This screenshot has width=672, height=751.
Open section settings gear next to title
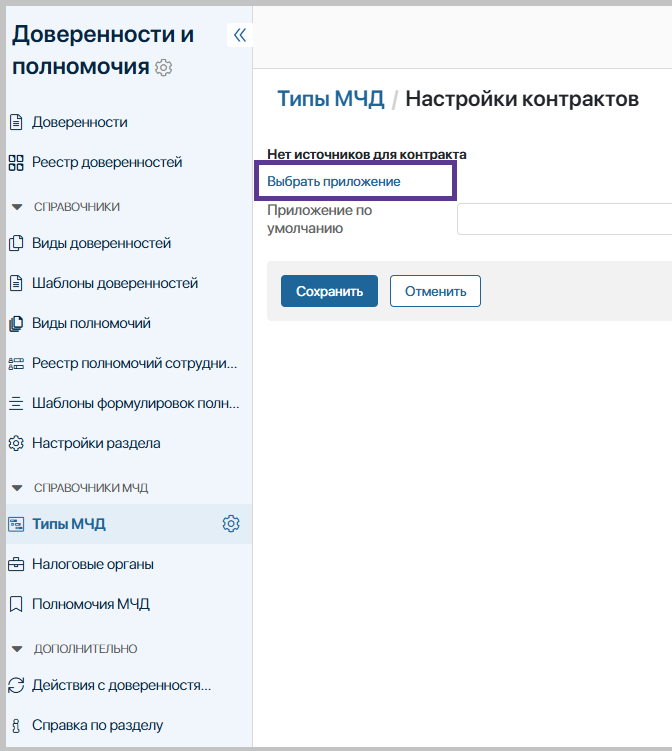(x=163, y=68)
